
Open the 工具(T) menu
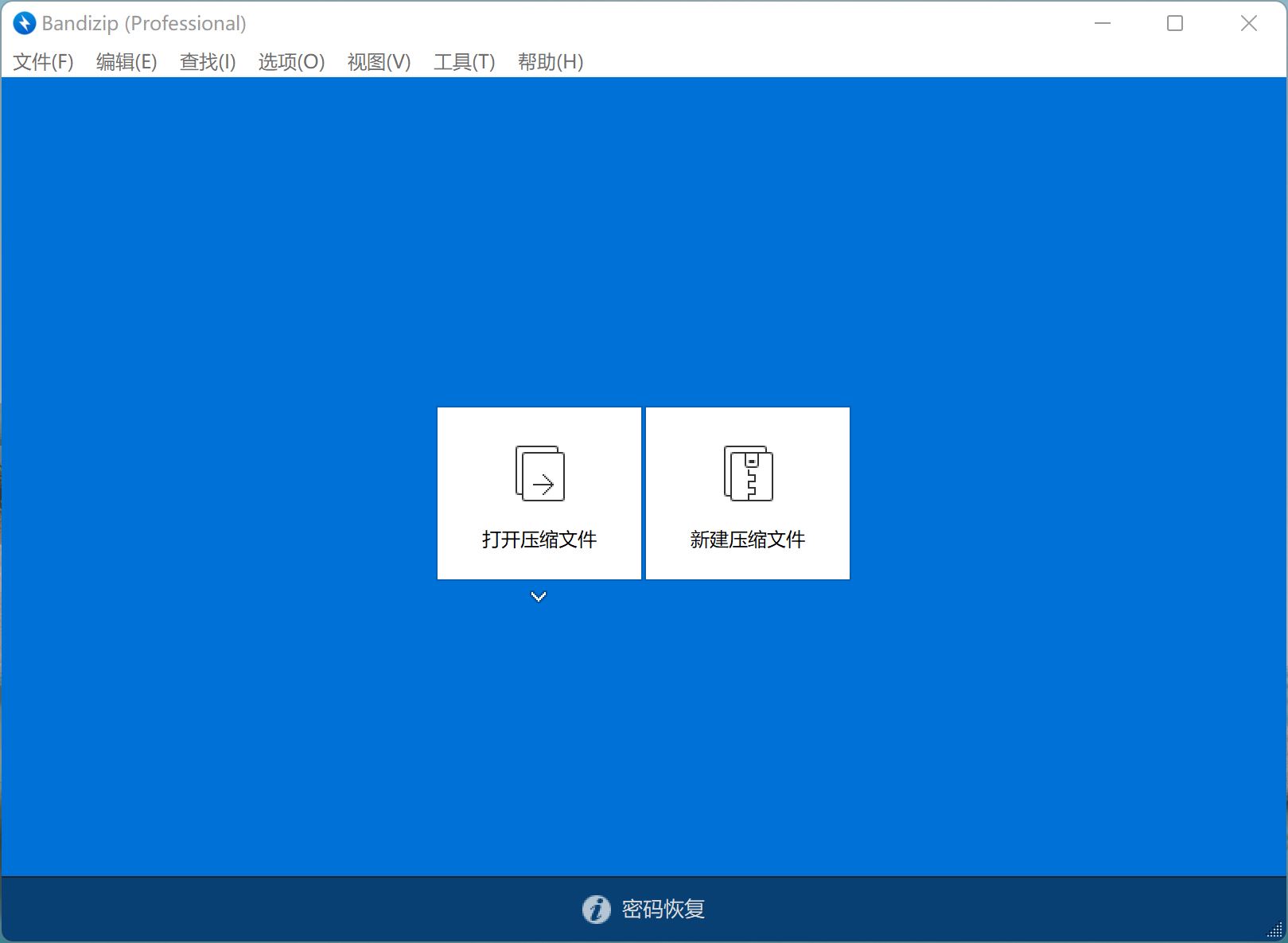(x=464, y=61)
